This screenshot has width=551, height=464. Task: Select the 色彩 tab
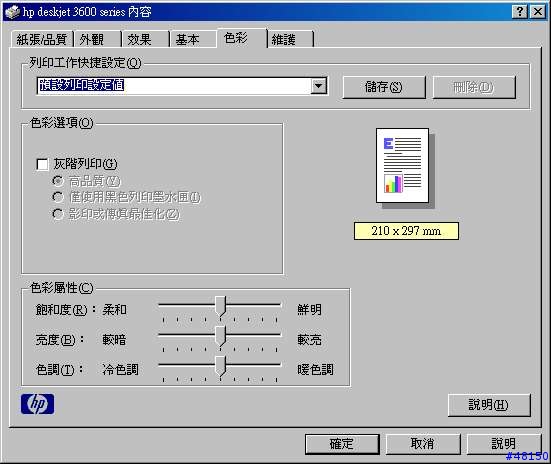click(242, 38)
